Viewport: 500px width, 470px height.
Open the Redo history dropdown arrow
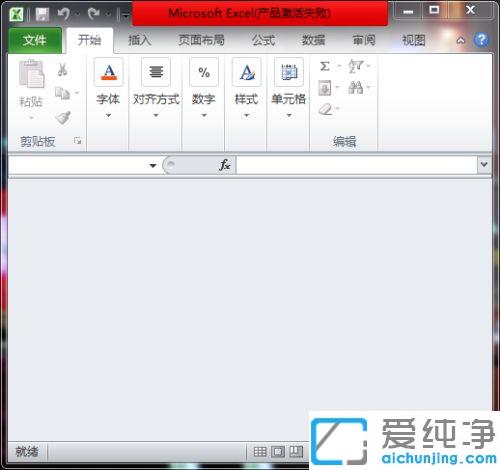pyautogui.click(x=108, y=14)
